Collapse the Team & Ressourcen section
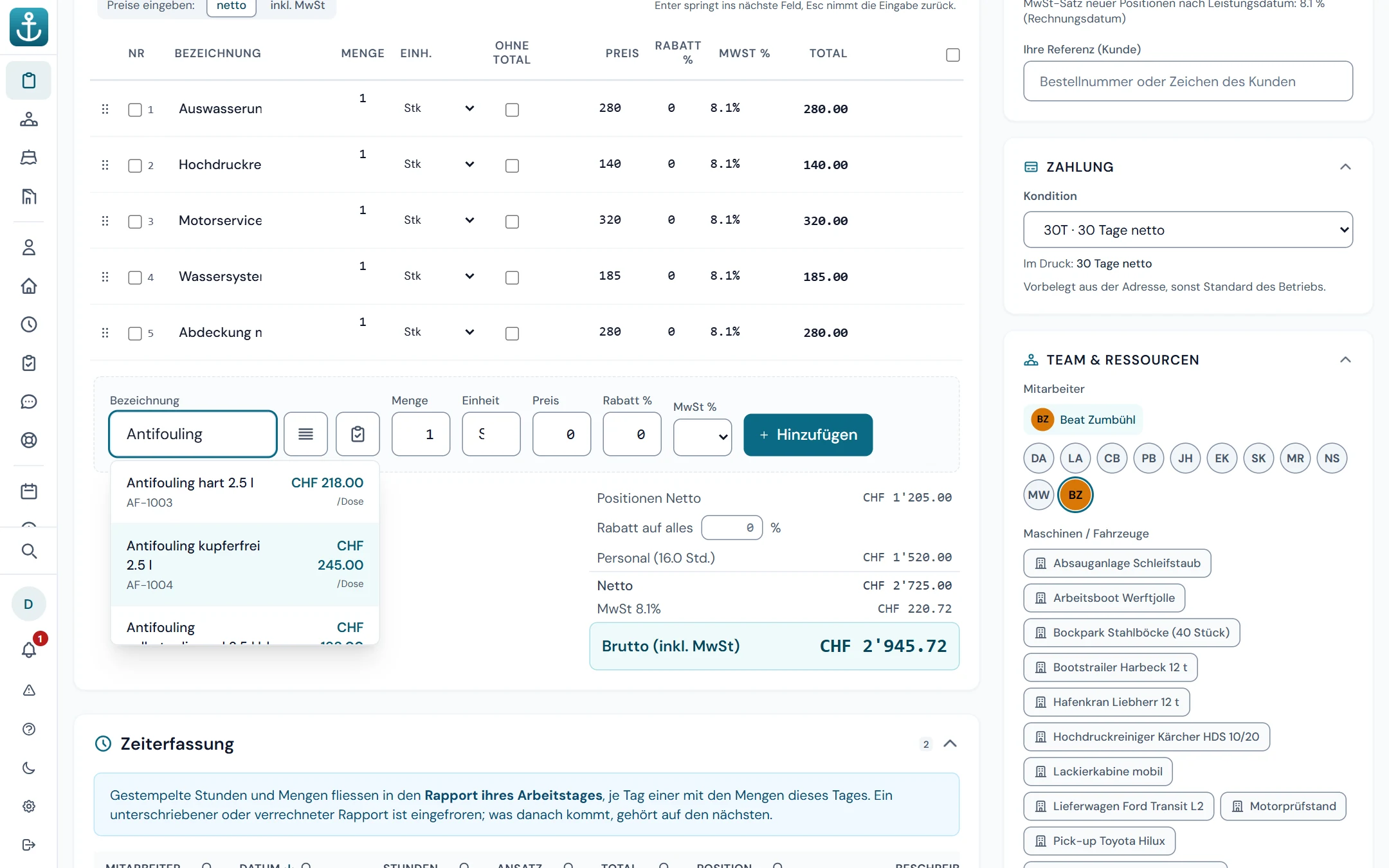 click(1345, 360)
